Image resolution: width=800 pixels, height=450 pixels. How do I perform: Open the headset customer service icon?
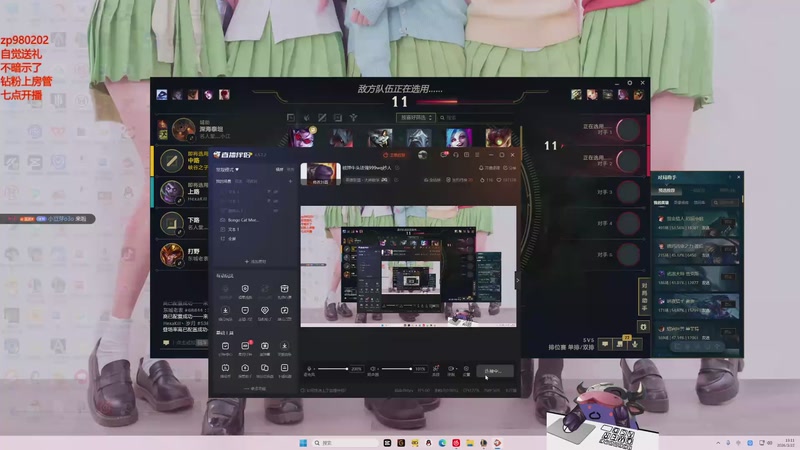point(456,155)
